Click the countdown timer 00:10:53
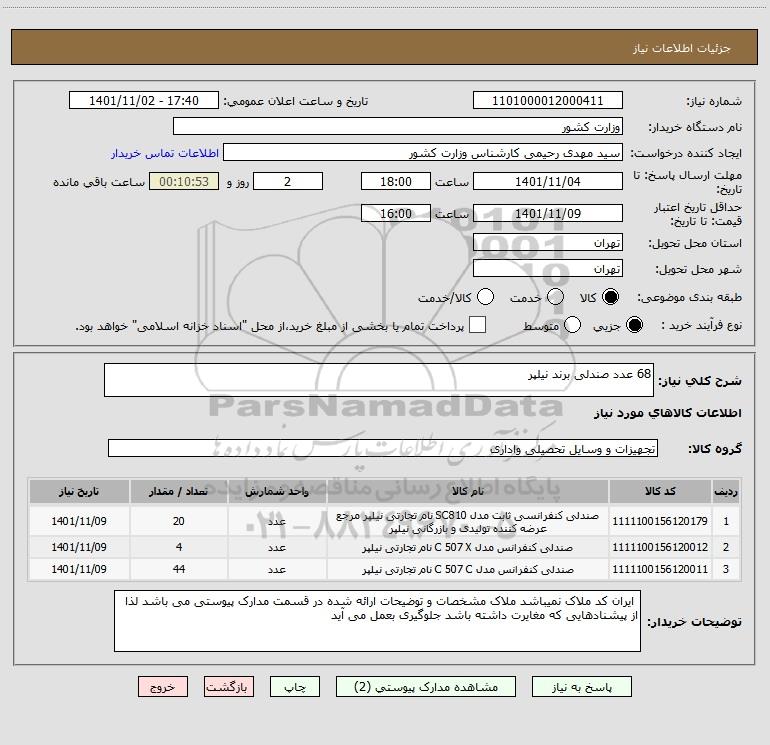 184,181
